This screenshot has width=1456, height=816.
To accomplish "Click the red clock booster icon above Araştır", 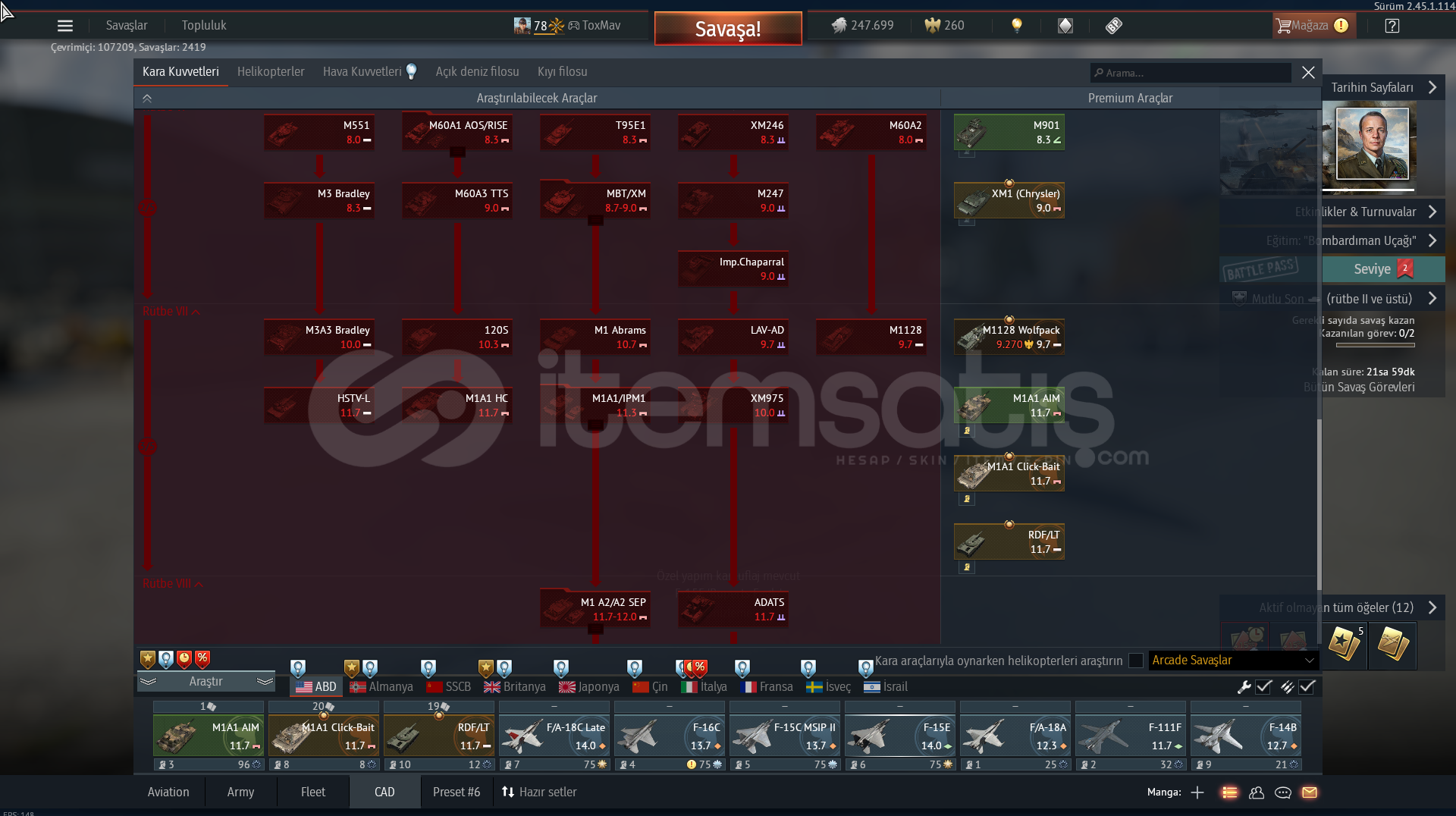I will pos(184,658).
